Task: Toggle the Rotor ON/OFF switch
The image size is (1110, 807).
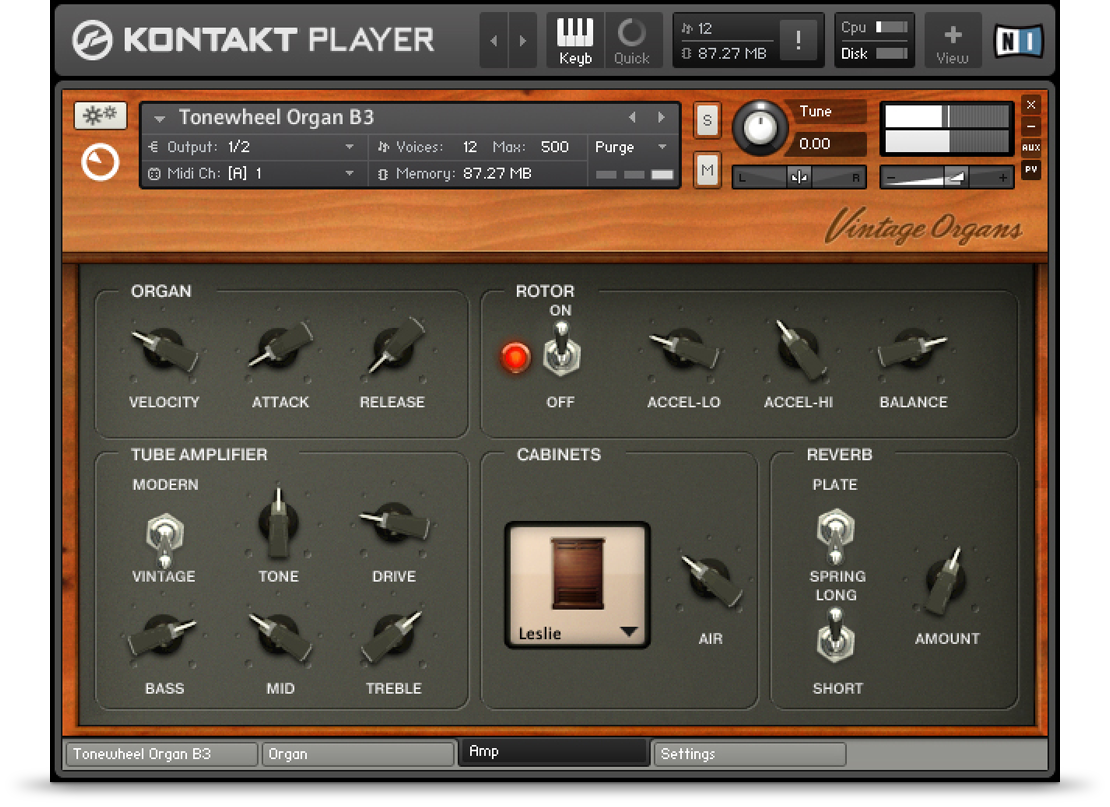Action: (x=561, y=350)
